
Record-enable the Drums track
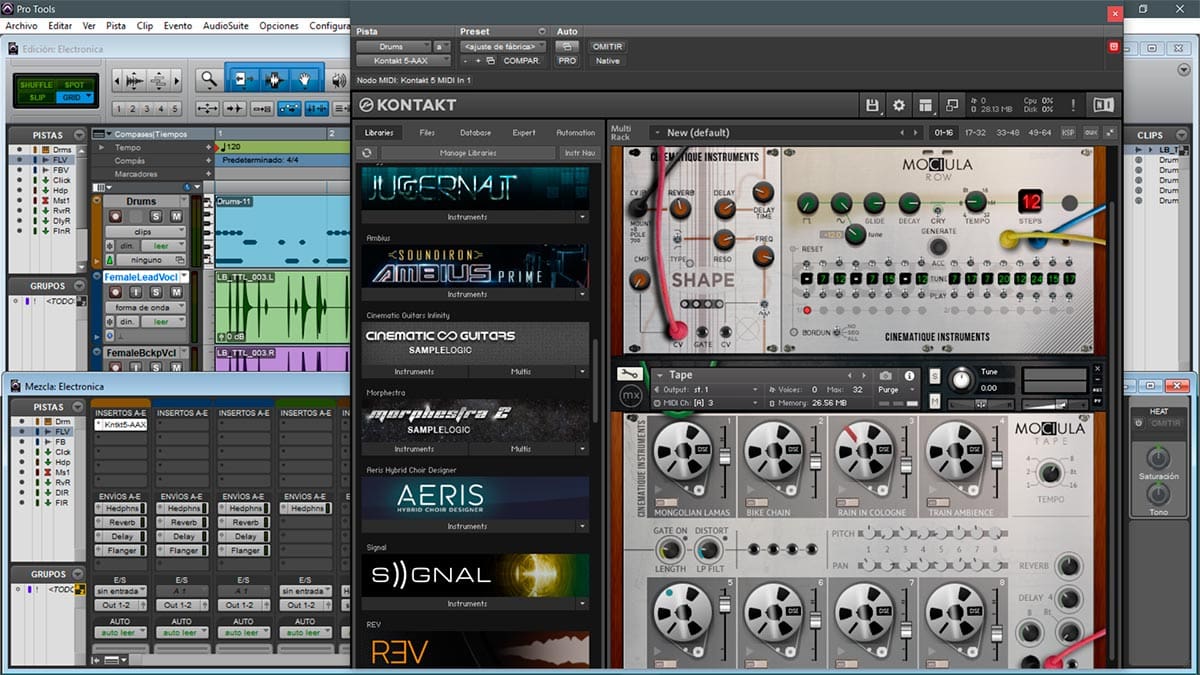pos(116,216)
